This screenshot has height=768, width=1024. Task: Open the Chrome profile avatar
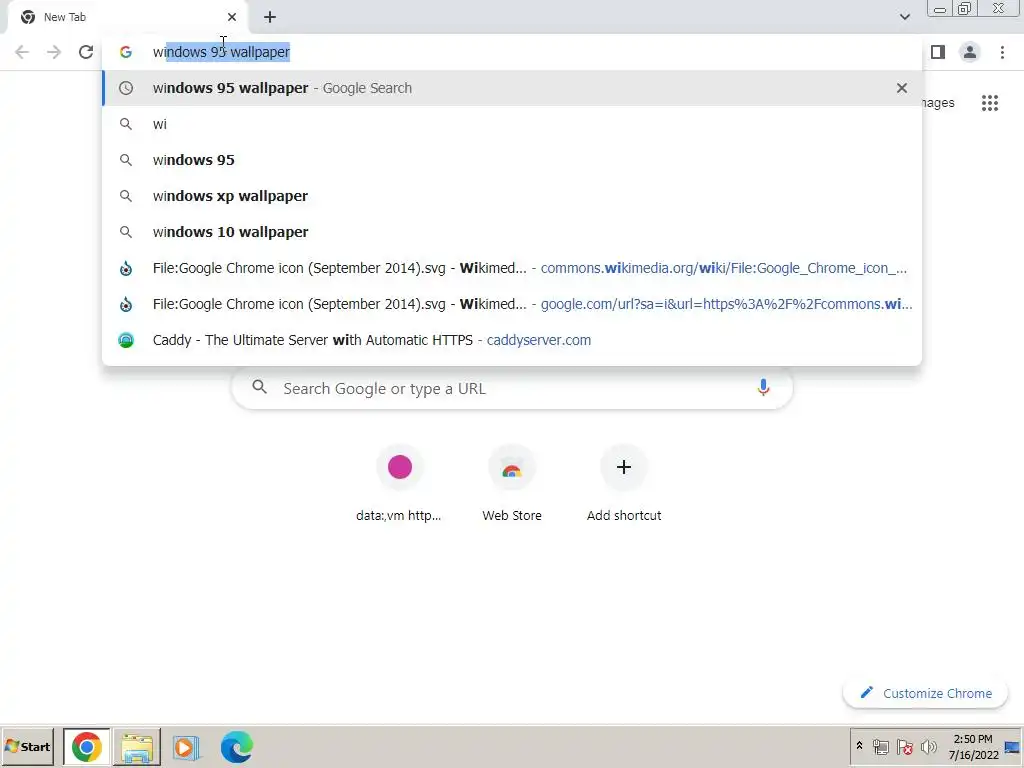[x=970, y=52]
